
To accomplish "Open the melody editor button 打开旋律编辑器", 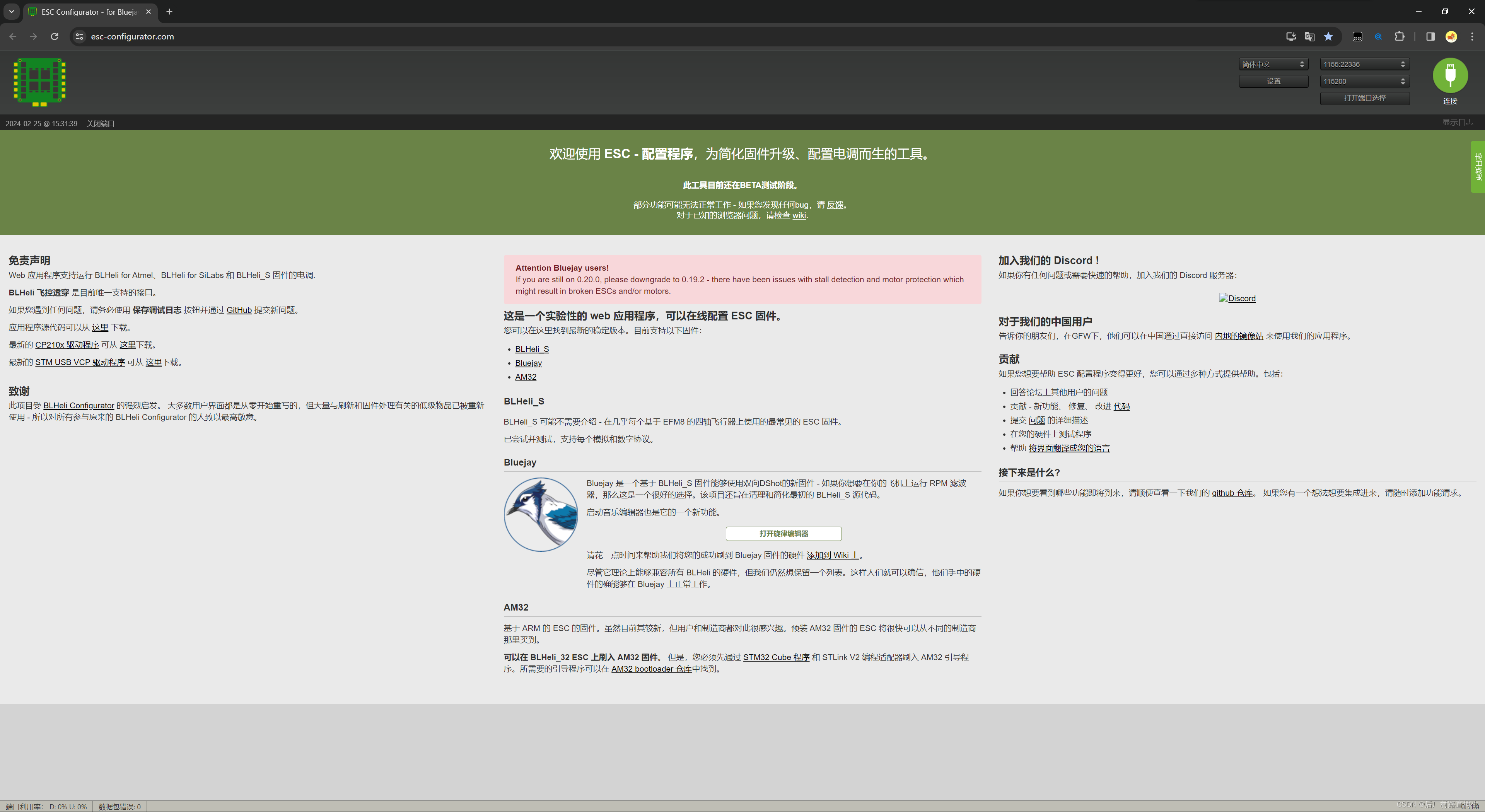I will coord(783,534).
